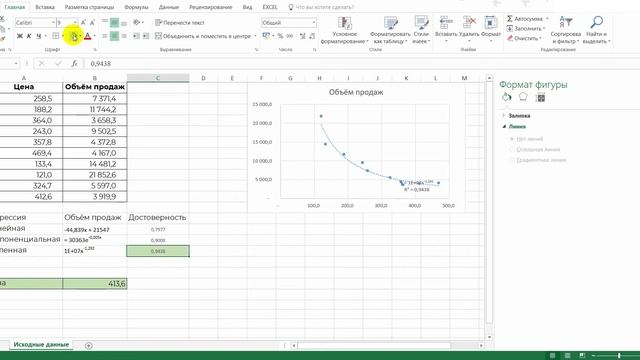Viewport: 640px width, 360px height.
Task: Apply red font color A
Action: [87, 36]
